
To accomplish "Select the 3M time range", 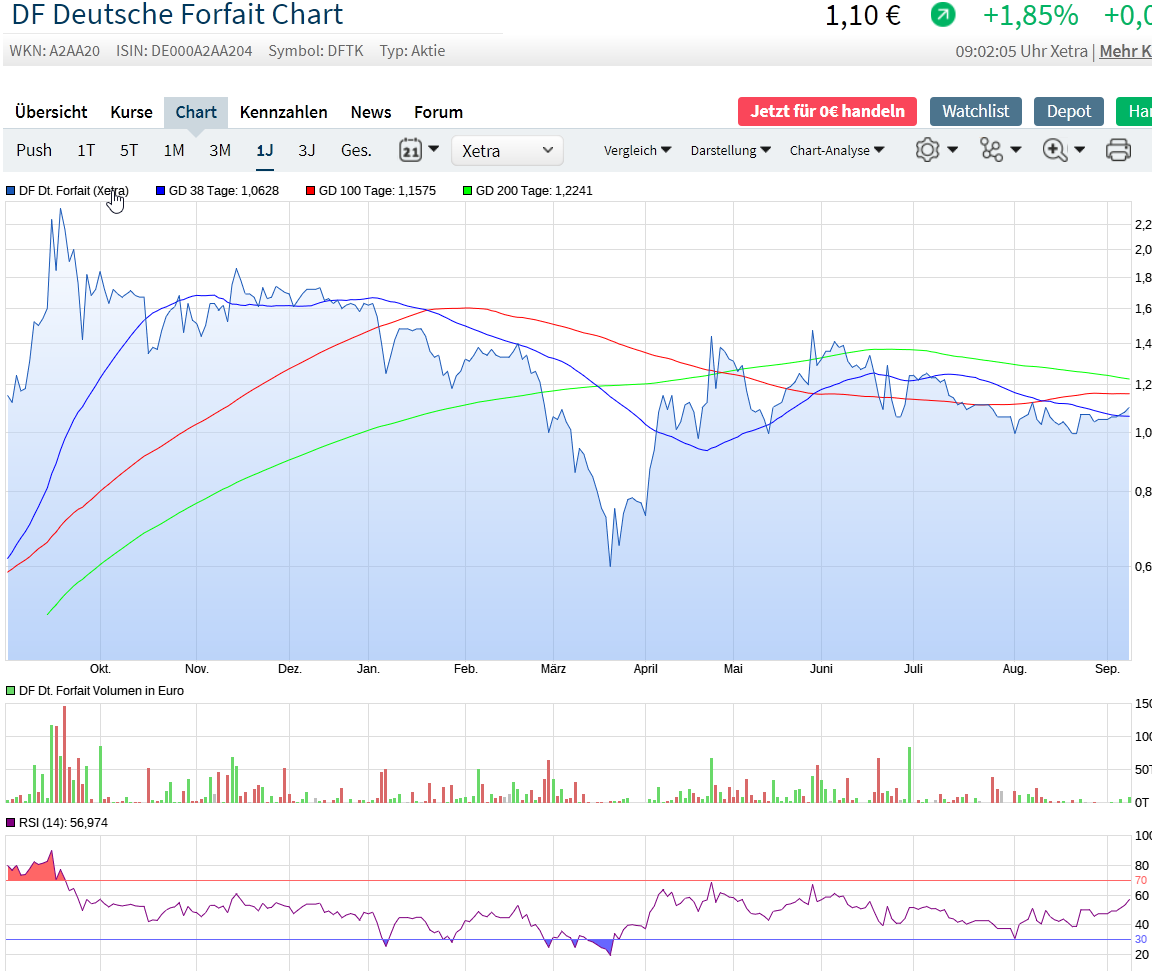I will pos(220,151).
